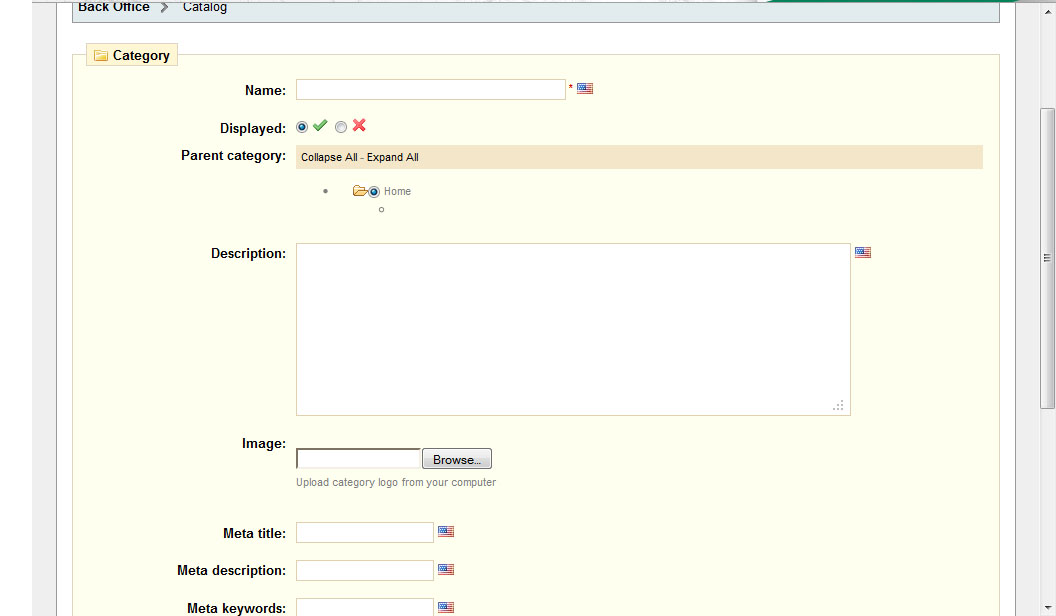Click the Category folder icon in legend
Viewport: 1056px width, 616px height.
(100, 55)
